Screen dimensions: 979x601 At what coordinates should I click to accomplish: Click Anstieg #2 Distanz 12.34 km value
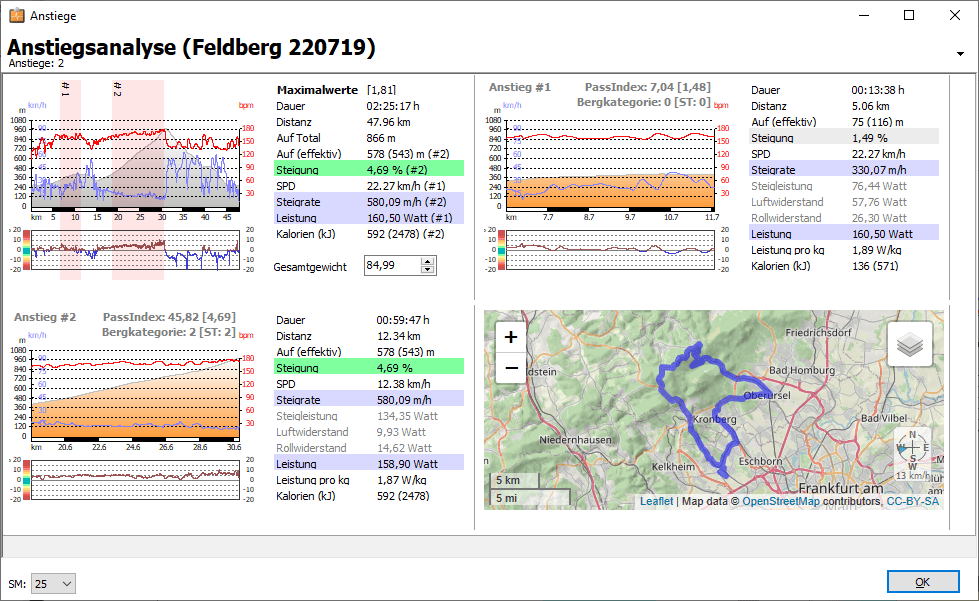(398, 336)
